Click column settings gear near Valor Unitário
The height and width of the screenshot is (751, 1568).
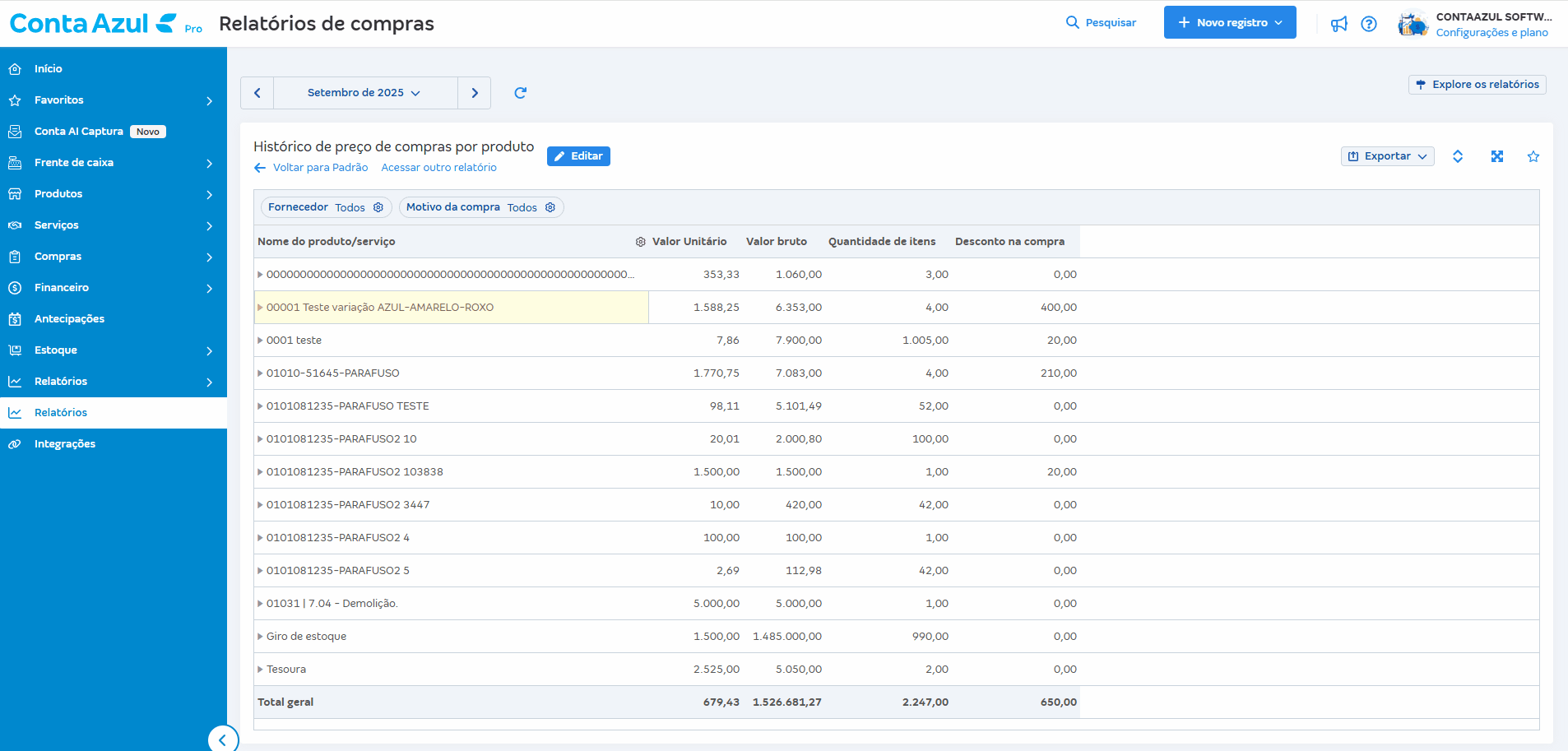point(640,242)
